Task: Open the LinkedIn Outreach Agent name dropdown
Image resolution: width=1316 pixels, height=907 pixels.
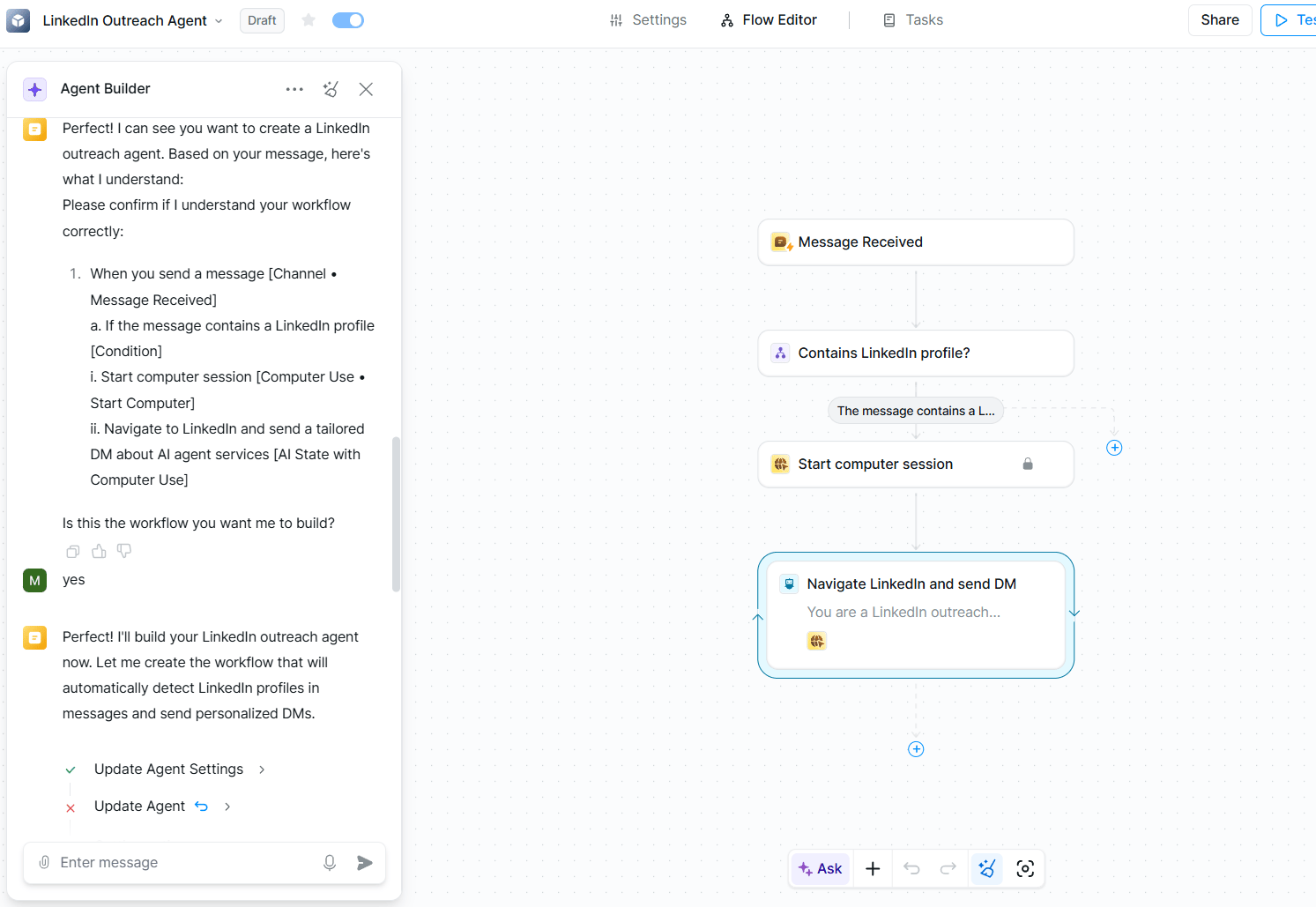Action: (219, 20)
